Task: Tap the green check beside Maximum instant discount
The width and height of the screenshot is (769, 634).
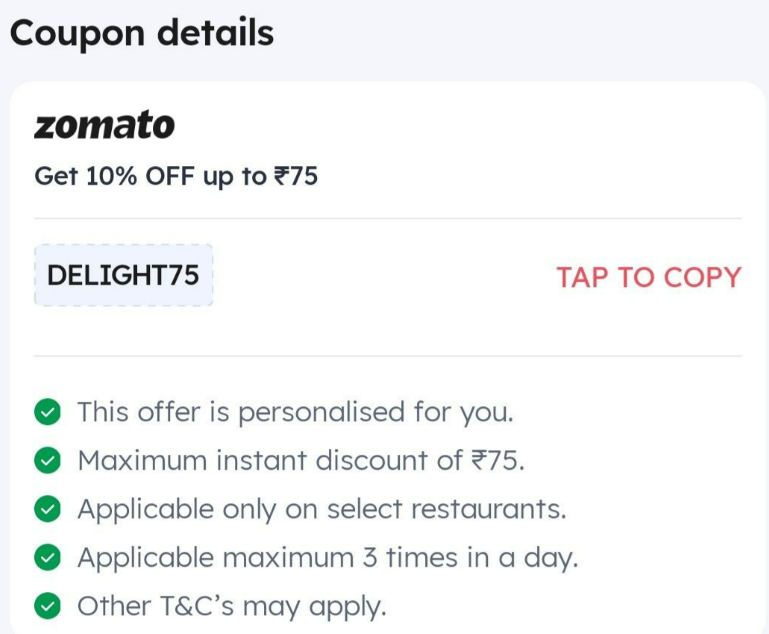Action: [x=48, y=460]
